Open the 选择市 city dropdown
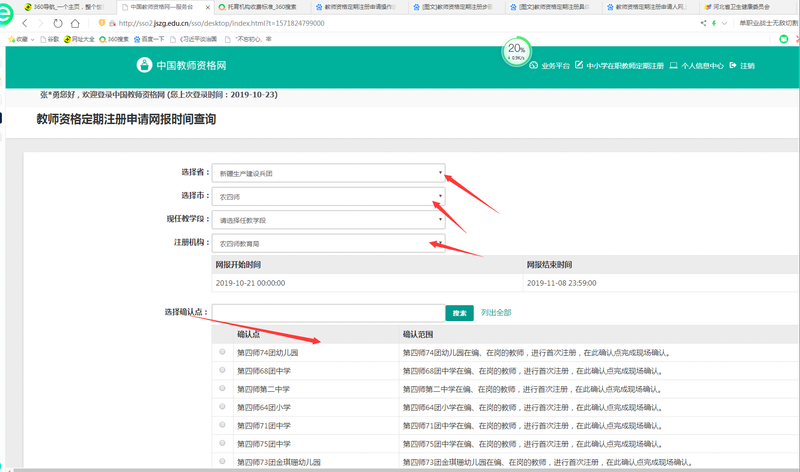This screenshot has height=472, width=800. tap(328, 197)
